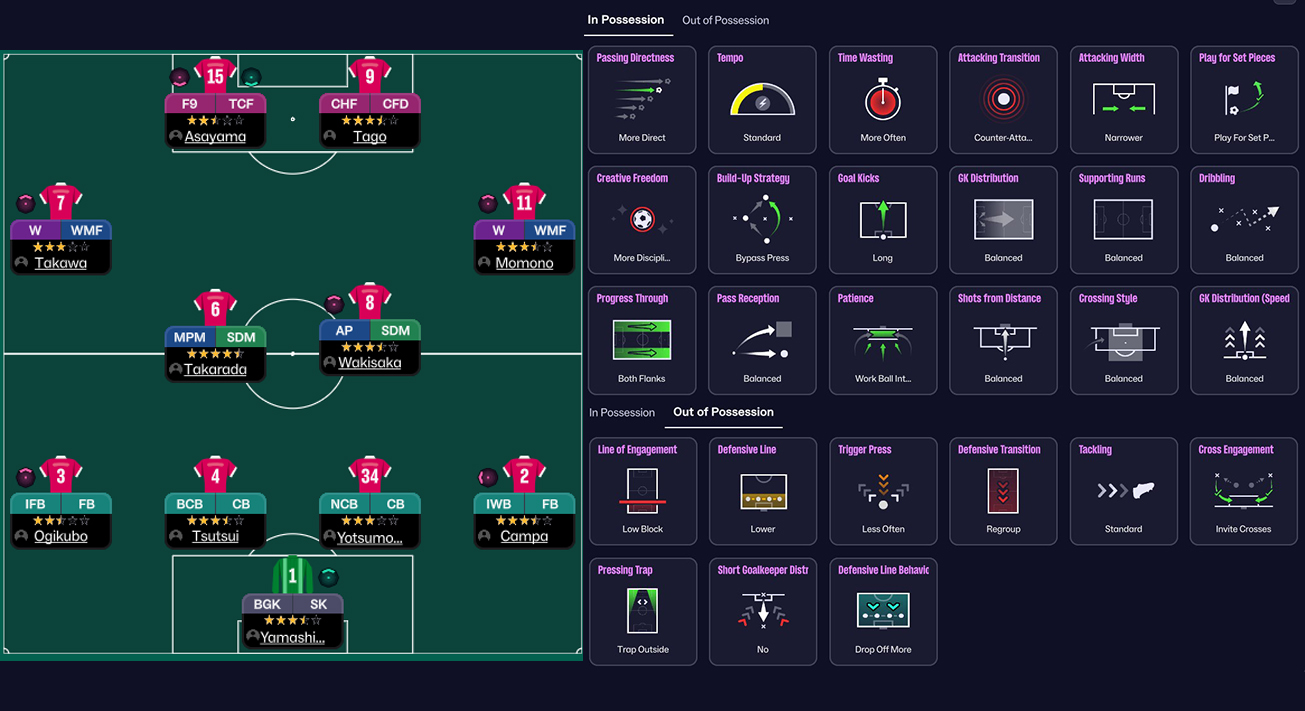Viewport: 1305px width, 711px height.
Task: Click the Crossing Style pitch icon
Action: (1123, 340)
